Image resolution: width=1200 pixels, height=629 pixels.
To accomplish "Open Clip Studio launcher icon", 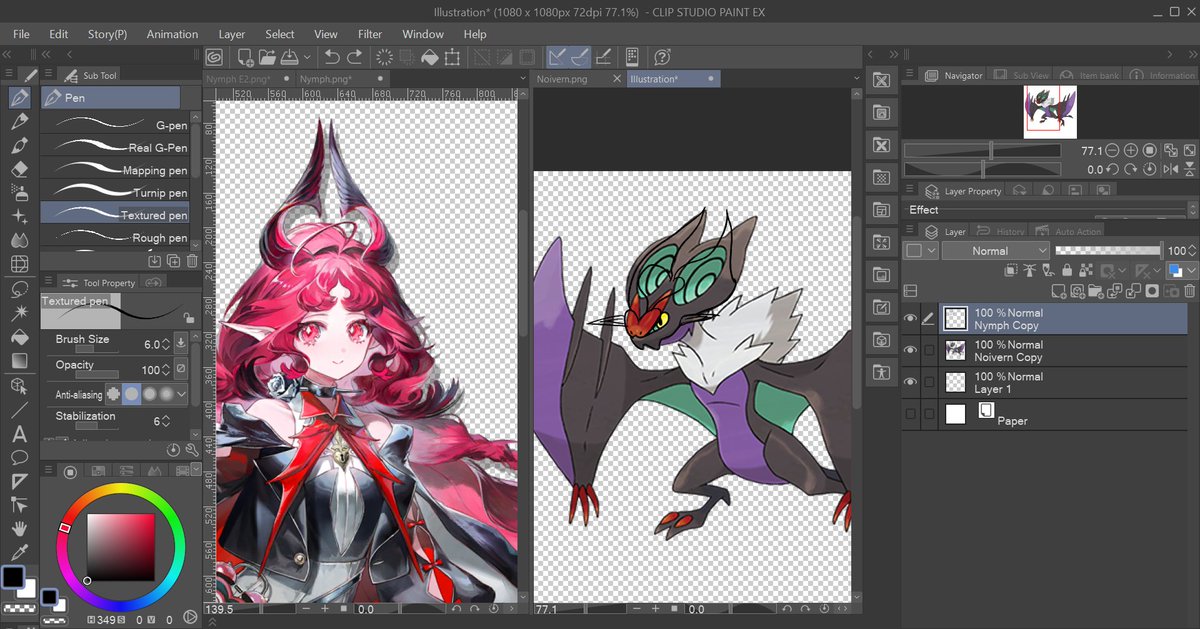I will click(x=214, y=58).
